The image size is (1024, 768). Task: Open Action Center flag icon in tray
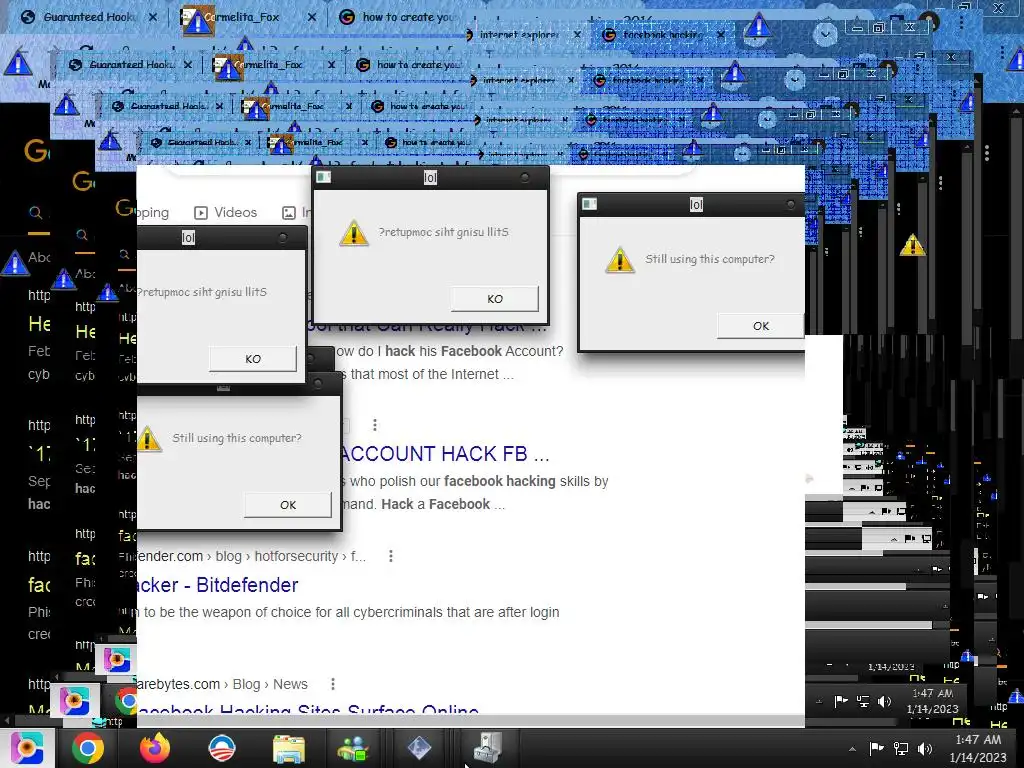click(877, 748)
